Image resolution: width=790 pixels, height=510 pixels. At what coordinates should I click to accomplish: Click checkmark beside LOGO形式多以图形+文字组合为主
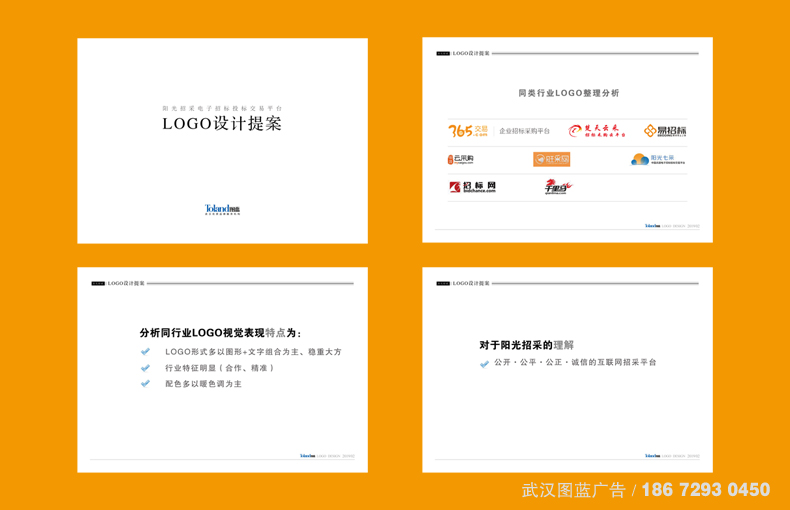(146, 352)
